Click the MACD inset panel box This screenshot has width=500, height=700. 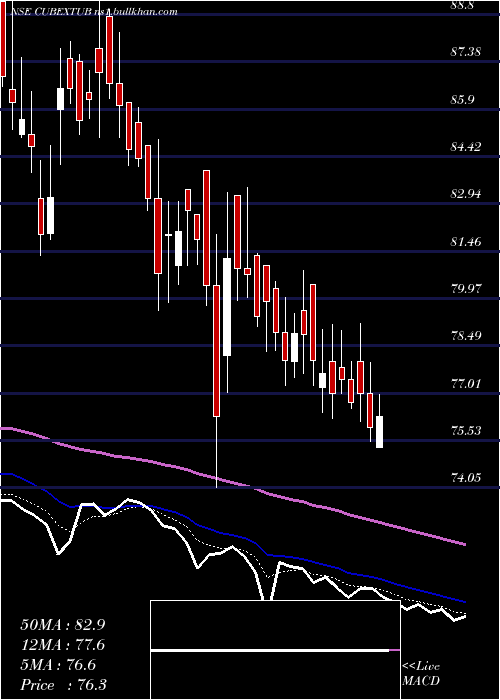point(275,650)
